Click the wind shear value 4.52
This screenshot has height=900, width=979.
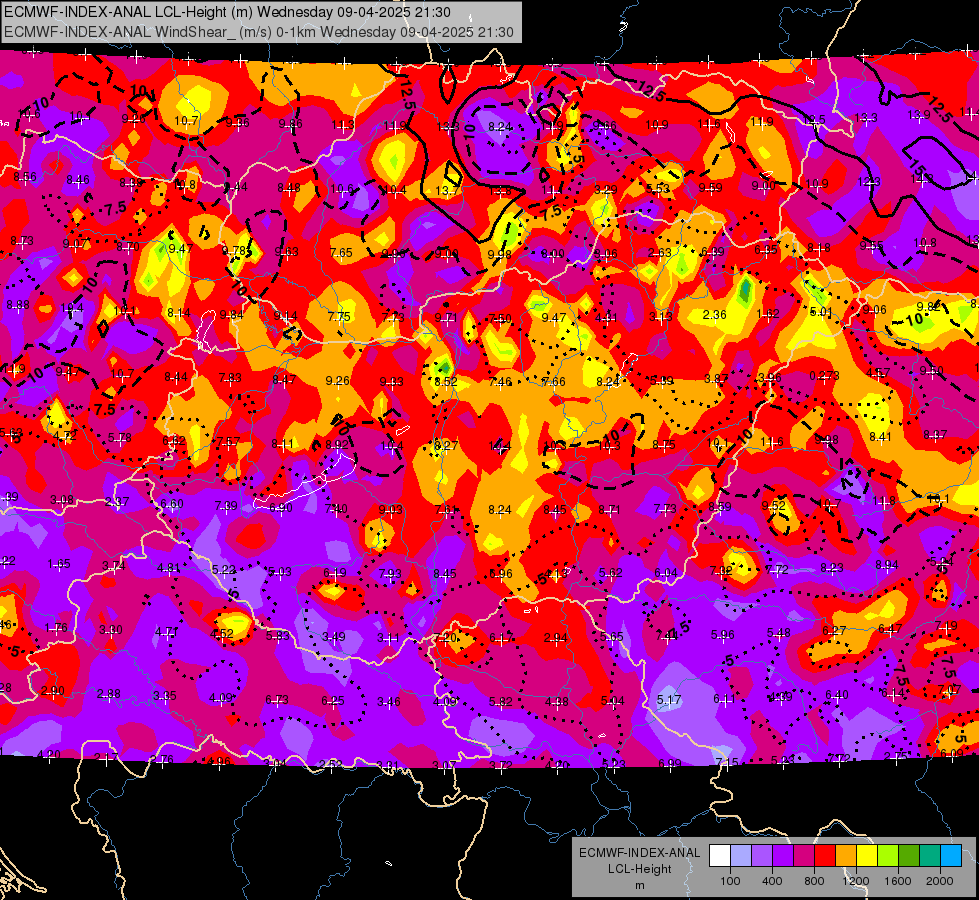(x=222, y=634)
